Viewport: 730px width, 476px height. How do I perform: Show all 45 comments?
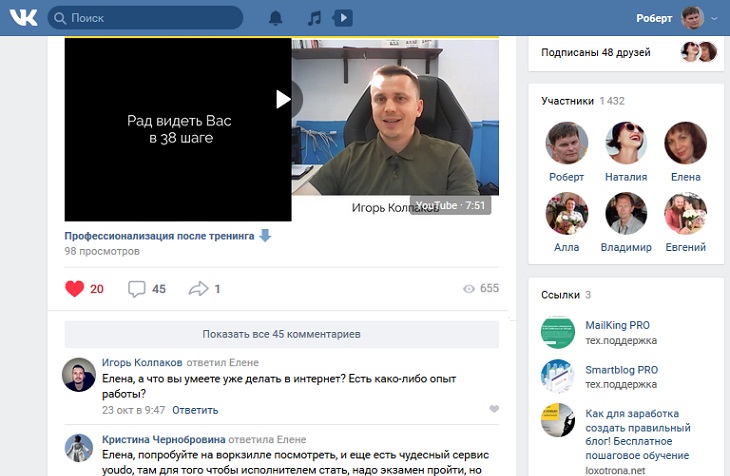pos(282,334)
